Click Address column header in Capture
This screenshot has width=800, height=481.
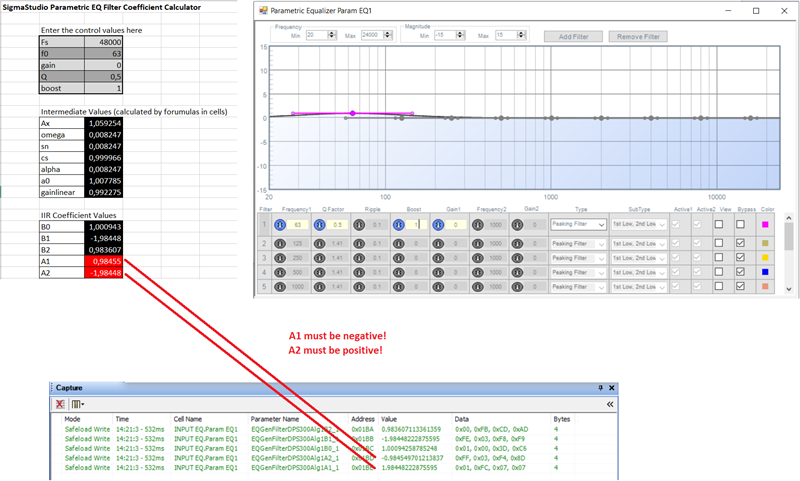[363, 419]
